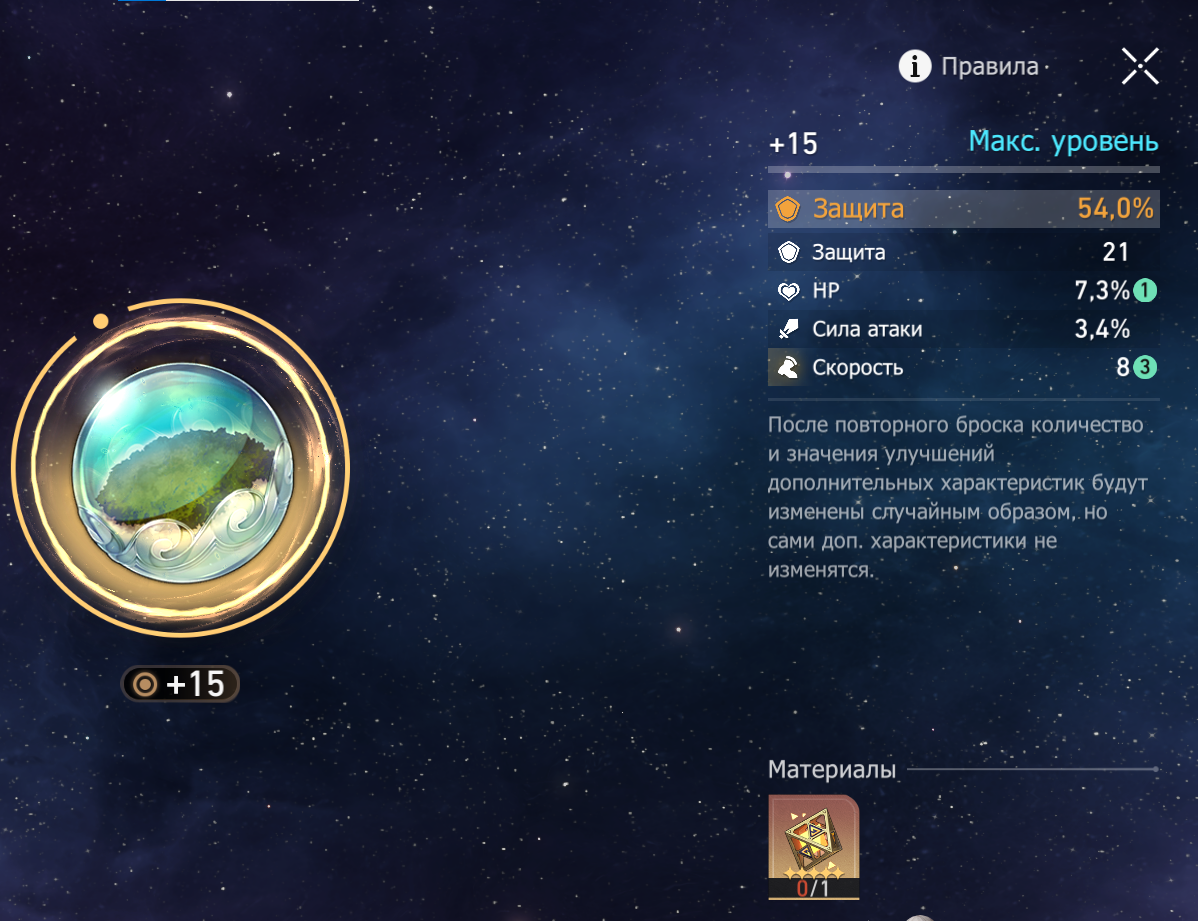Viewport: 1198px width, 921px height.
Task: Click the green upgrade badge 3 on Скорость
Action: tap(1145, 368)
